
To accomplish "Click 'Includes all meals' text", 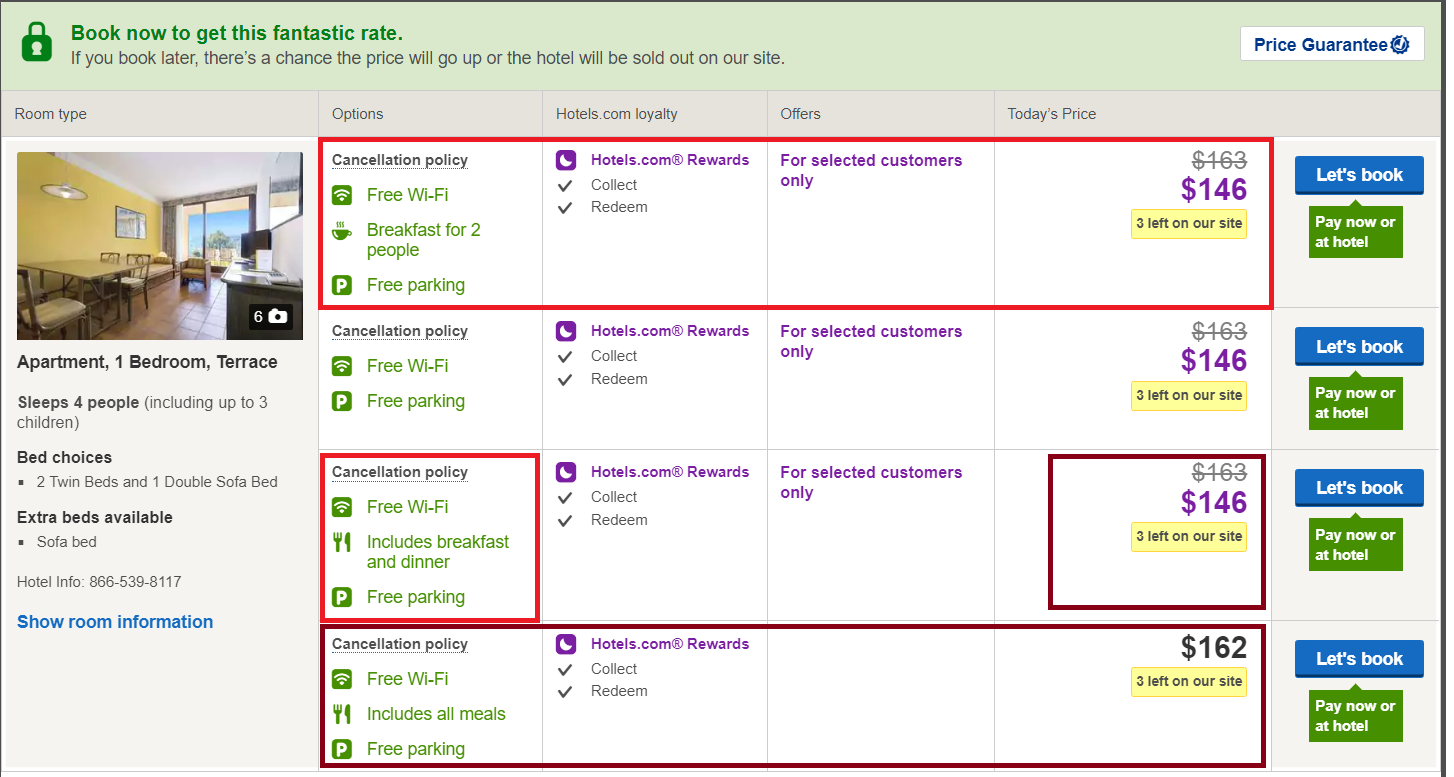I will (x=436, y=714).
